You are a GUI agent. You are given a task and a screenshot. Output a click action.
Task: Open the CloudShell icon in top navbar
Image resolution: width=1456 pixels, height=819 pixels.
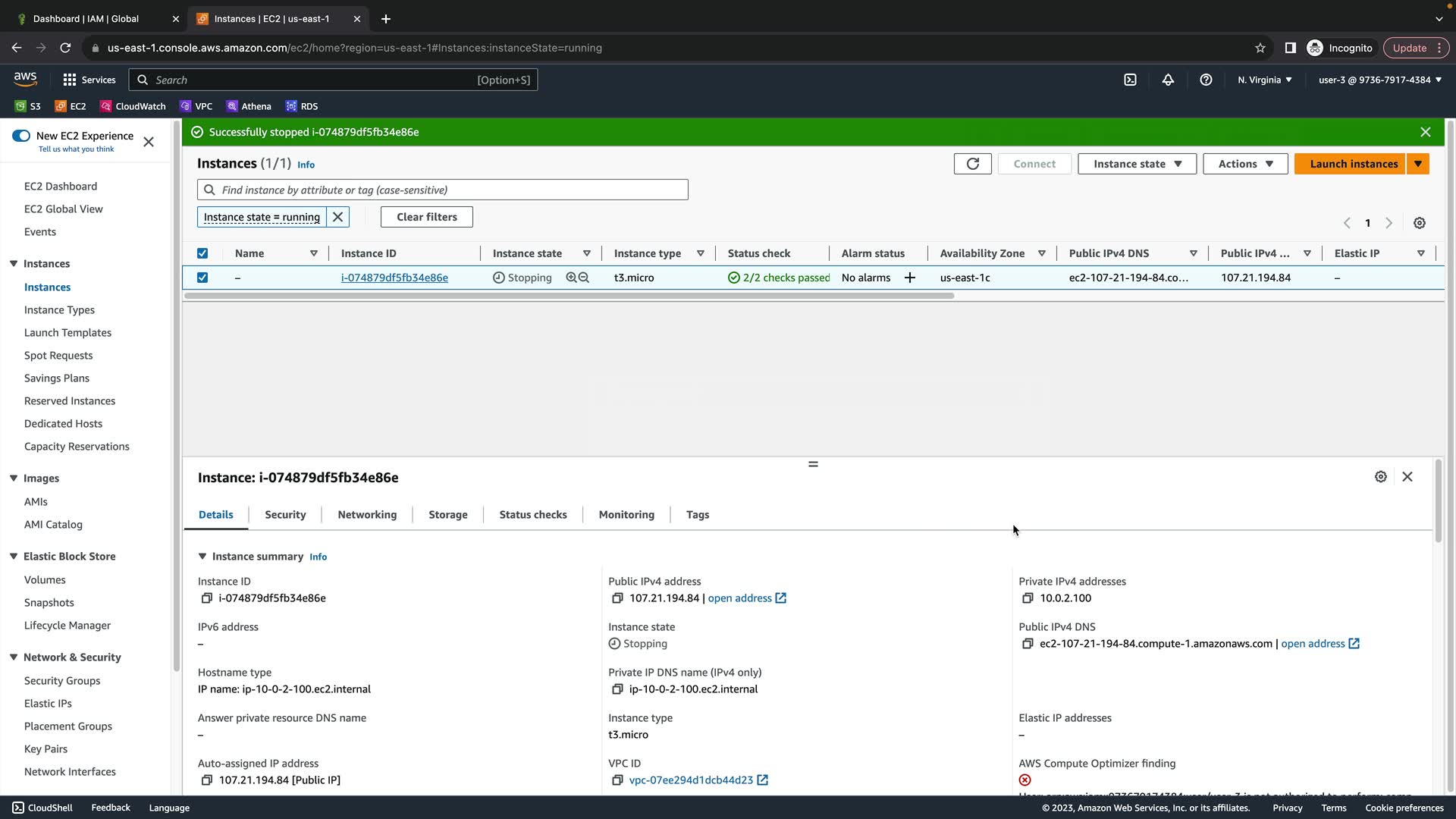tap(1130, 80)
